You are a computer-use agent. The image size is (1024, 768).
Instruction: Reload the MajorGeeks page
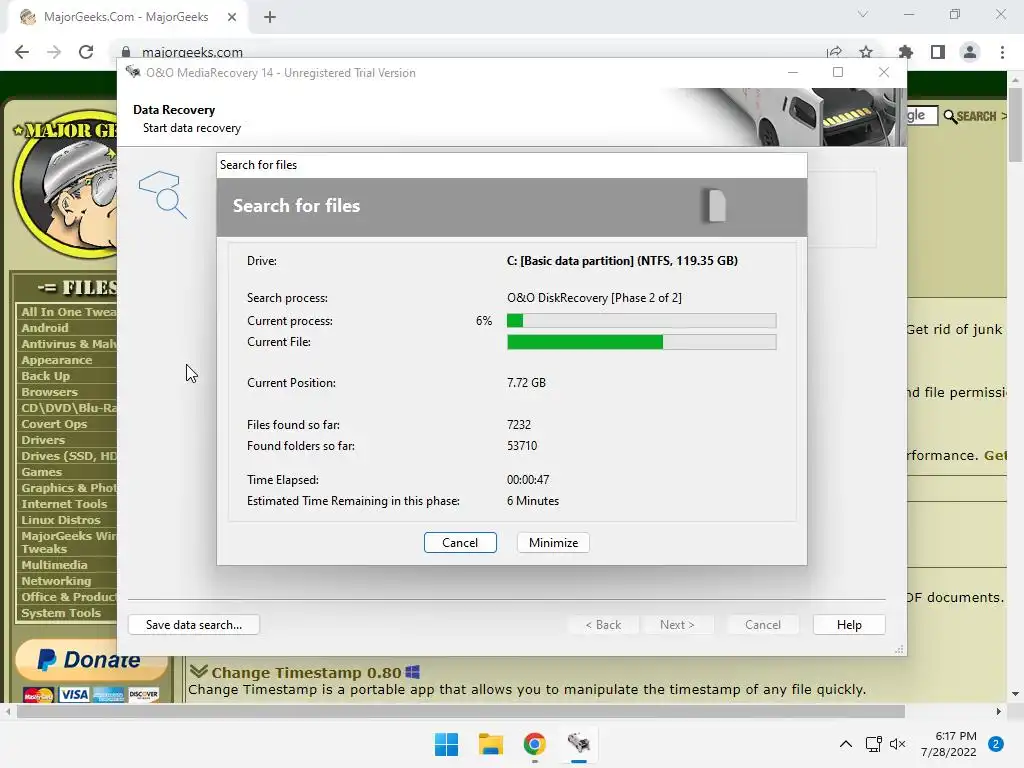coord(86,52)
